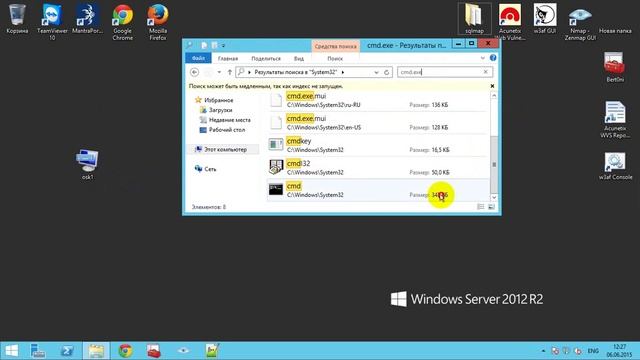Open Server Manager from taskbar
This screenshot has width=640, height=360.
coord(38,351)
